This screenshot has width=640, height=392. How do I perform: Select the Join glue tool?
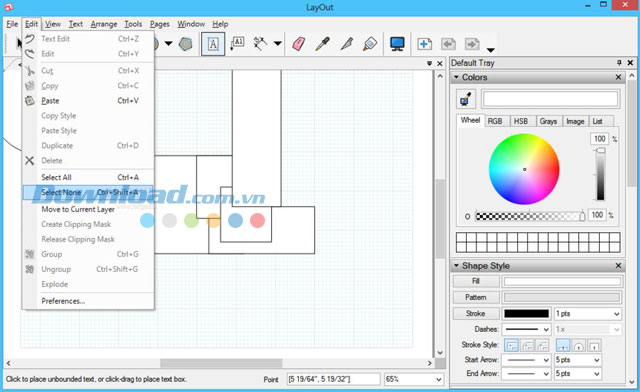pos(370,44)
